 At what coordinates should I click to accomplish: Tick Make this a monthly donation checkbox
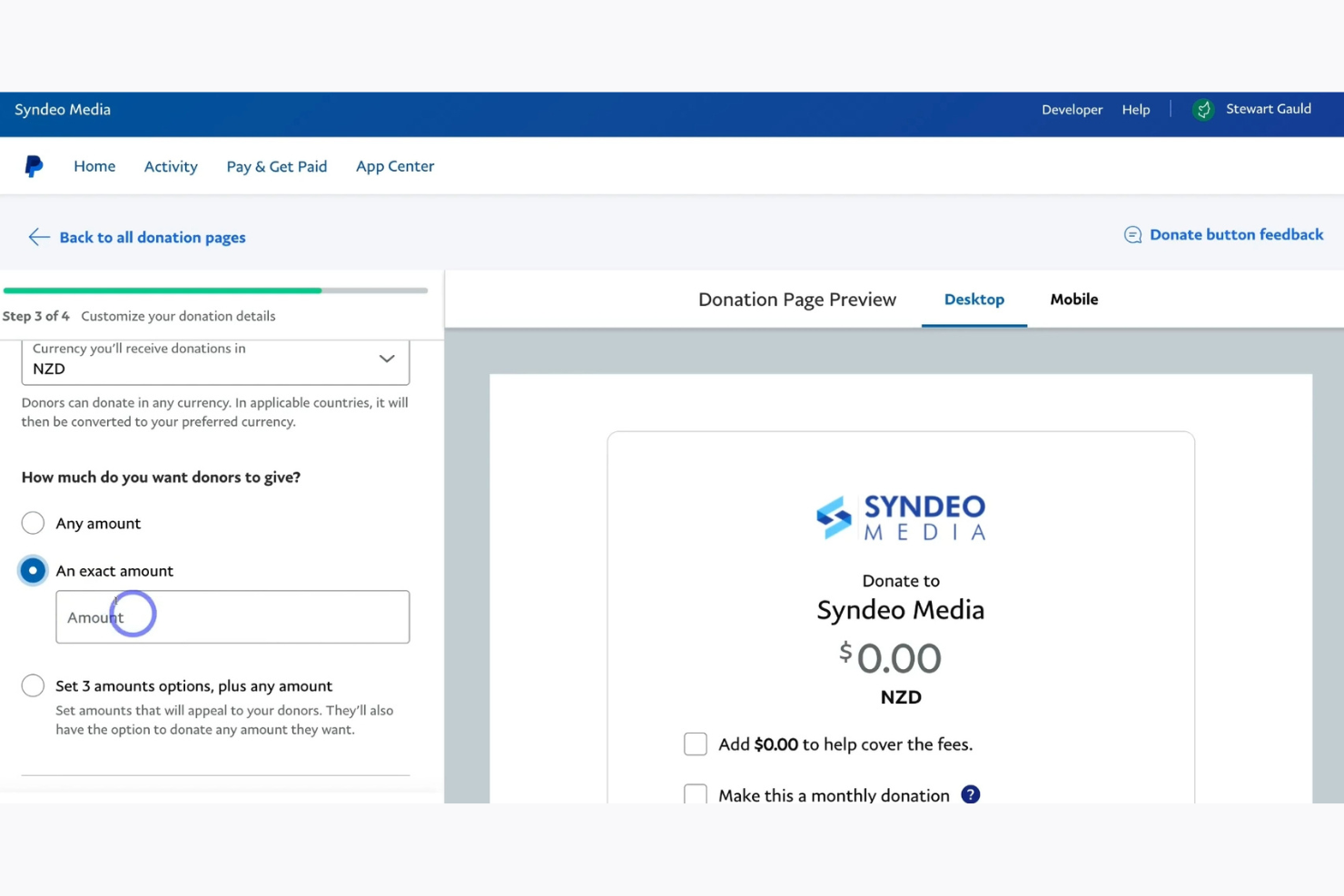point(696,794)
